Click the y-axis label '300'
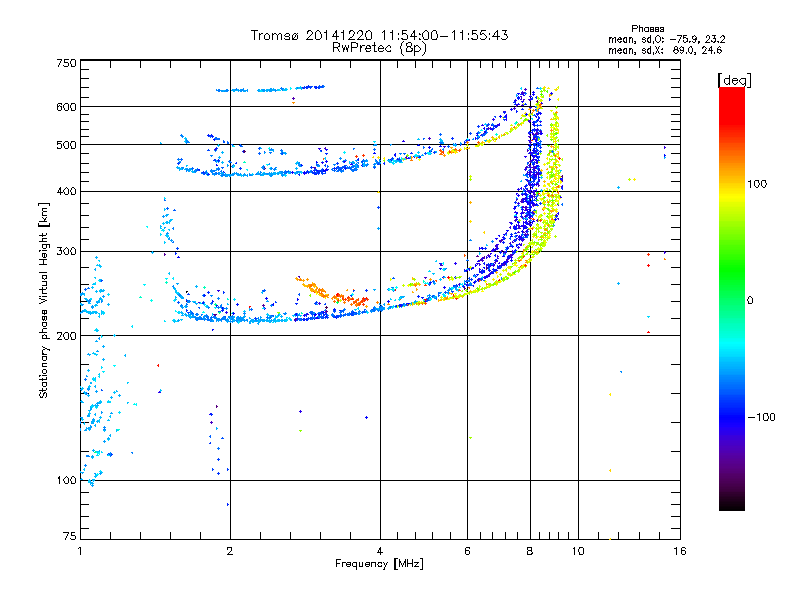This screenshot has height=600, width=800. click(66, 251)
